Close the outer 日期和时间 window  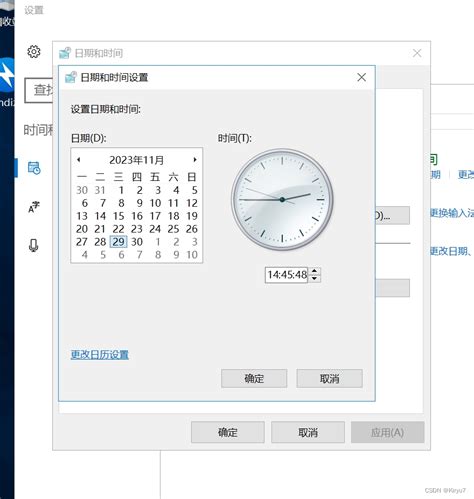click(x=417, y=53)
